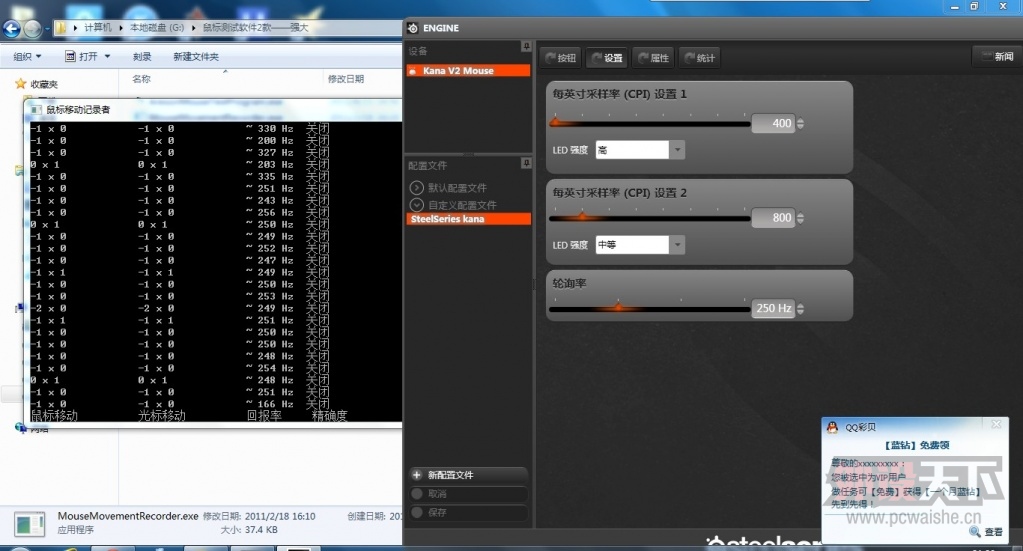Click the network icon in the navigation pane
The height and width of the screenshot is (551, 1023).
pos(20,428)
